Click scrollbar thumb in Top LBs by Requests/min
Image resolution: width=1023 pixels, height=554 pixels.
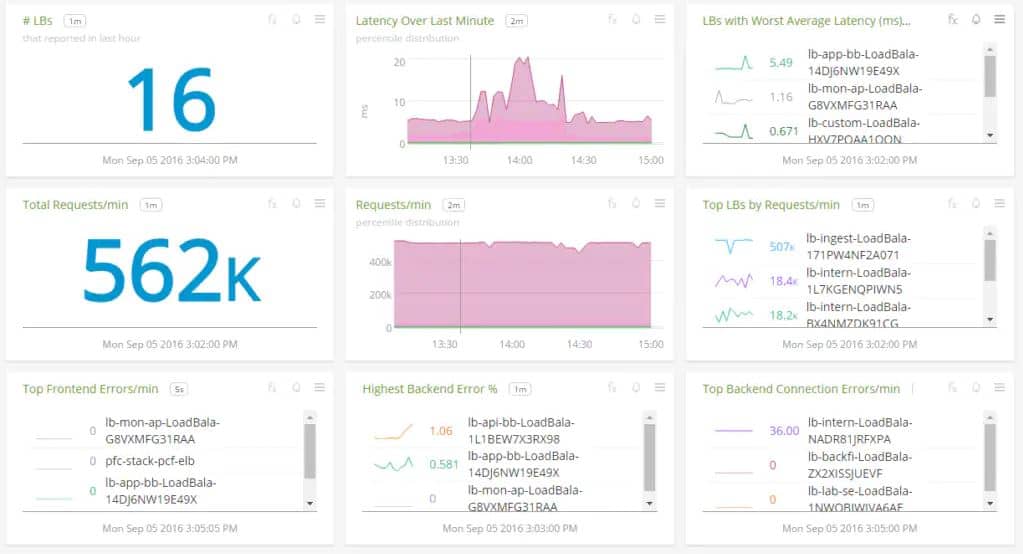click(990, 260)
